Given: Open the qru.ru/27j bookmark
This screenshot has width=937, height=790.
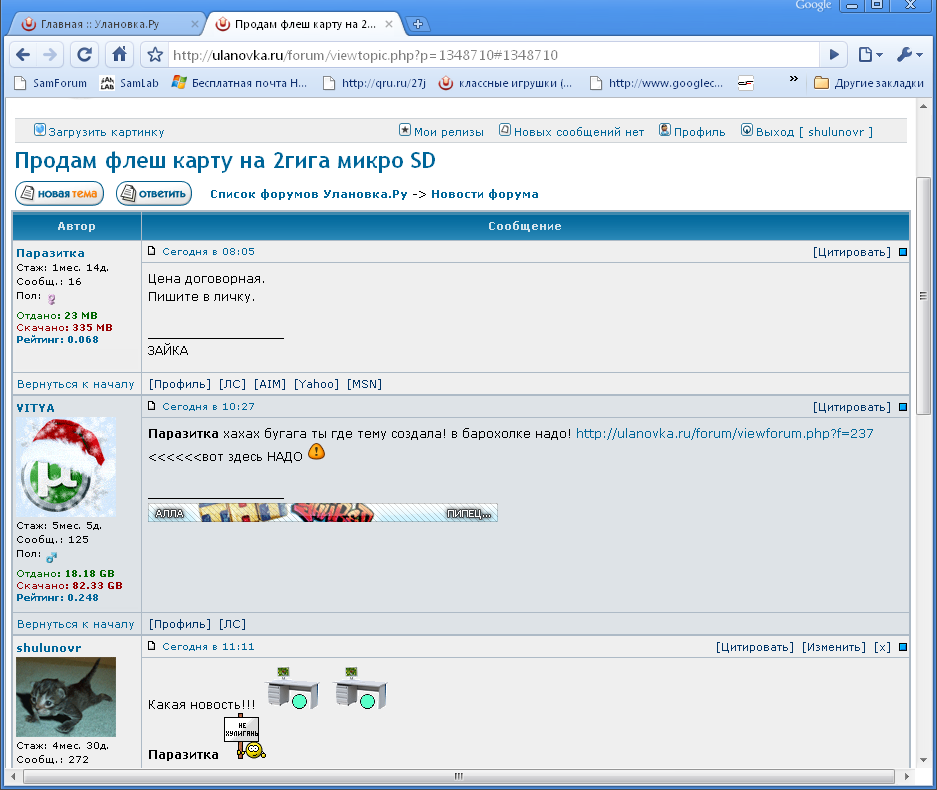Looking at the screenshot, I should (374, 83).
